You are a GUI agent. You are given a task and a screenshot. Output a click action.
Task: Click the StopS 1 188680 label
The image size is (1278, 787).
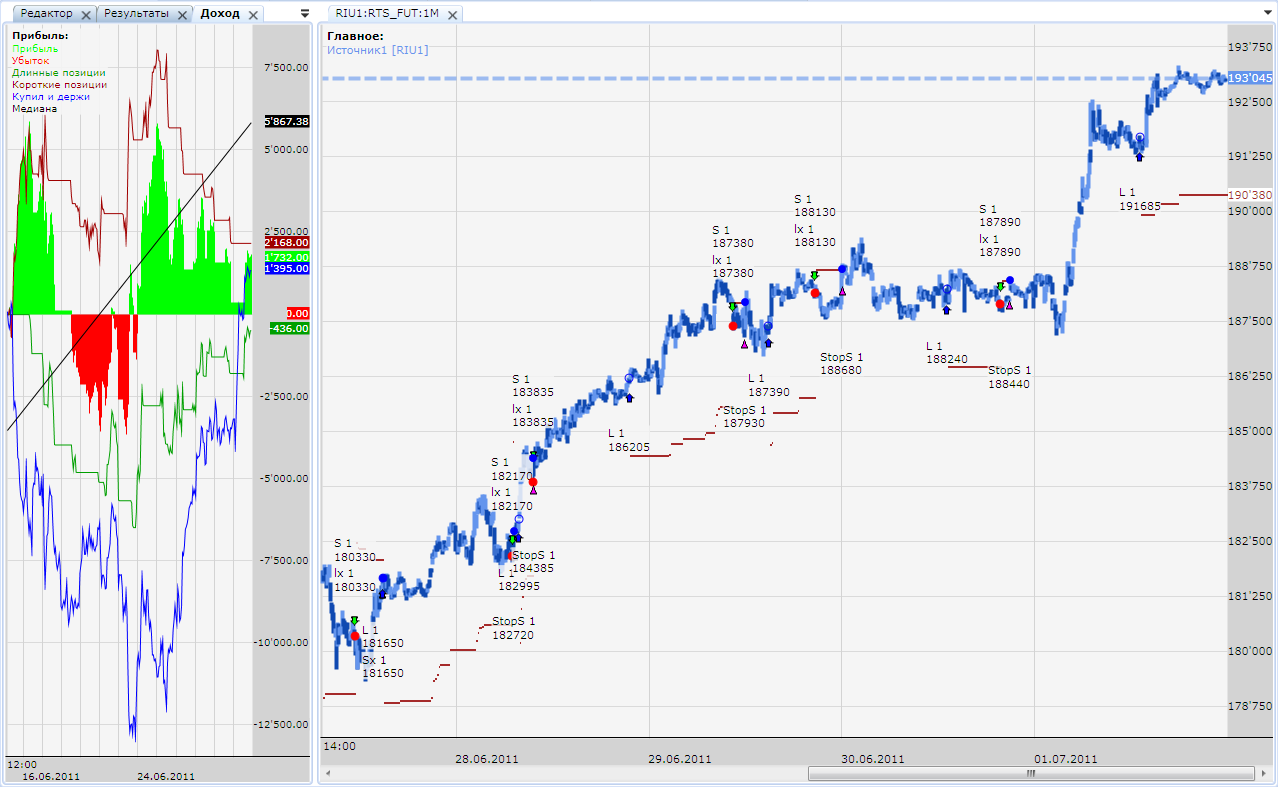tap(841, 363)
